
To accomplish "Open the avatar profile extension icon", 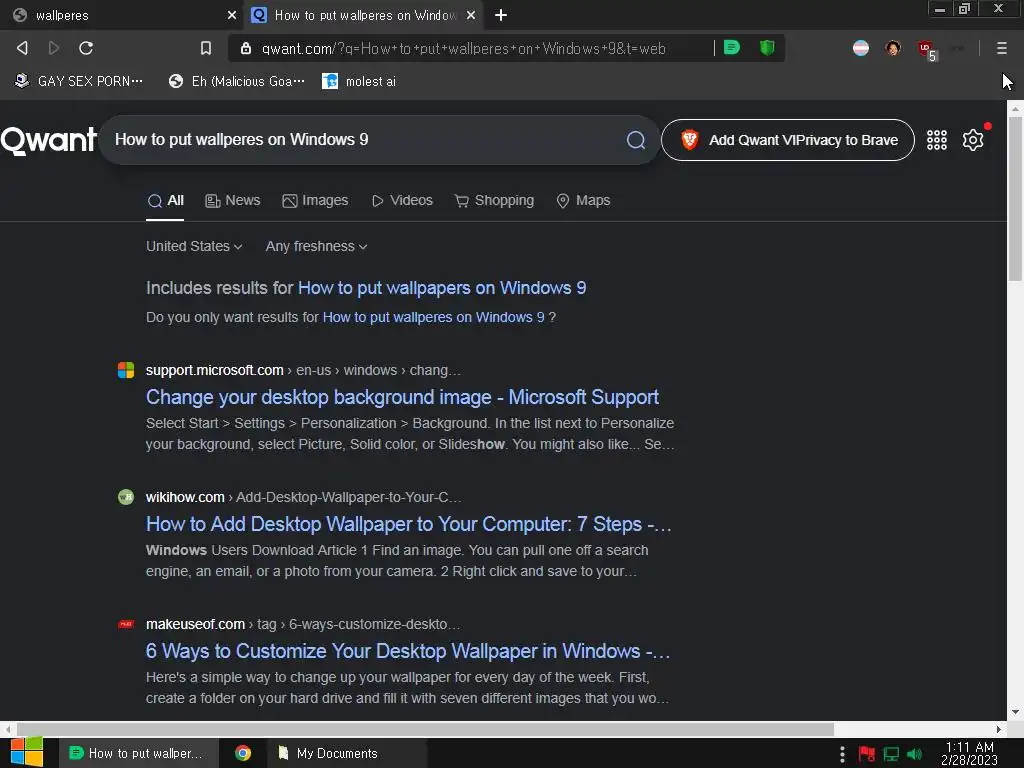I will (x=893, y=48).
